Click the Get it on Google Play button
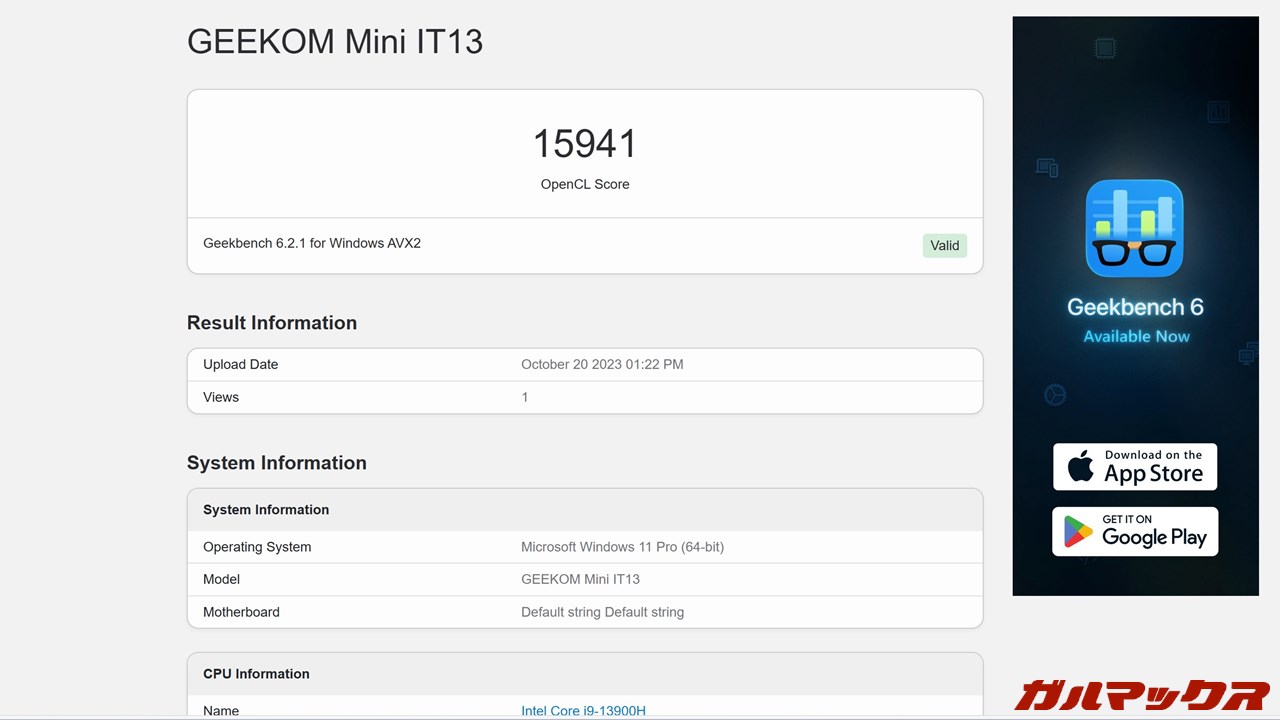 click(1135, 531)
